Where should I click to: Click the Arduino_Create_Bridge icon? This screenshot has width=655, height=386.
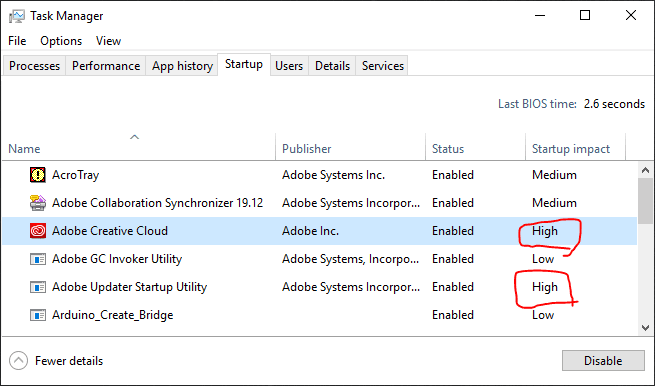point(38,315)
